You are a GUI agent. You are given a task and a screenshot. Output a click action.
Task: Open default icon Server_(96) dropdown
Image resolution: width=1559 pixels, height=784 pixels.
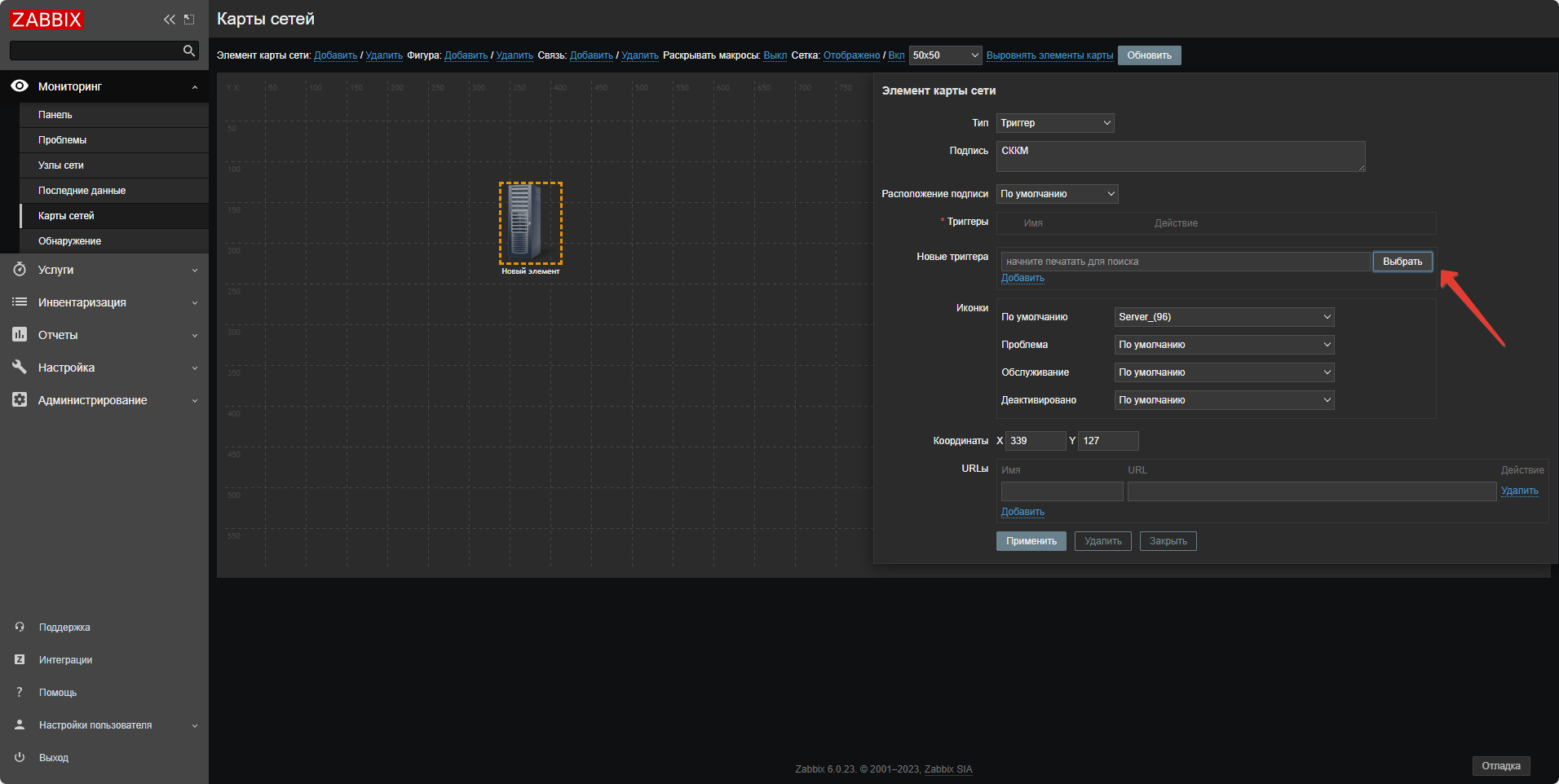1224,317
